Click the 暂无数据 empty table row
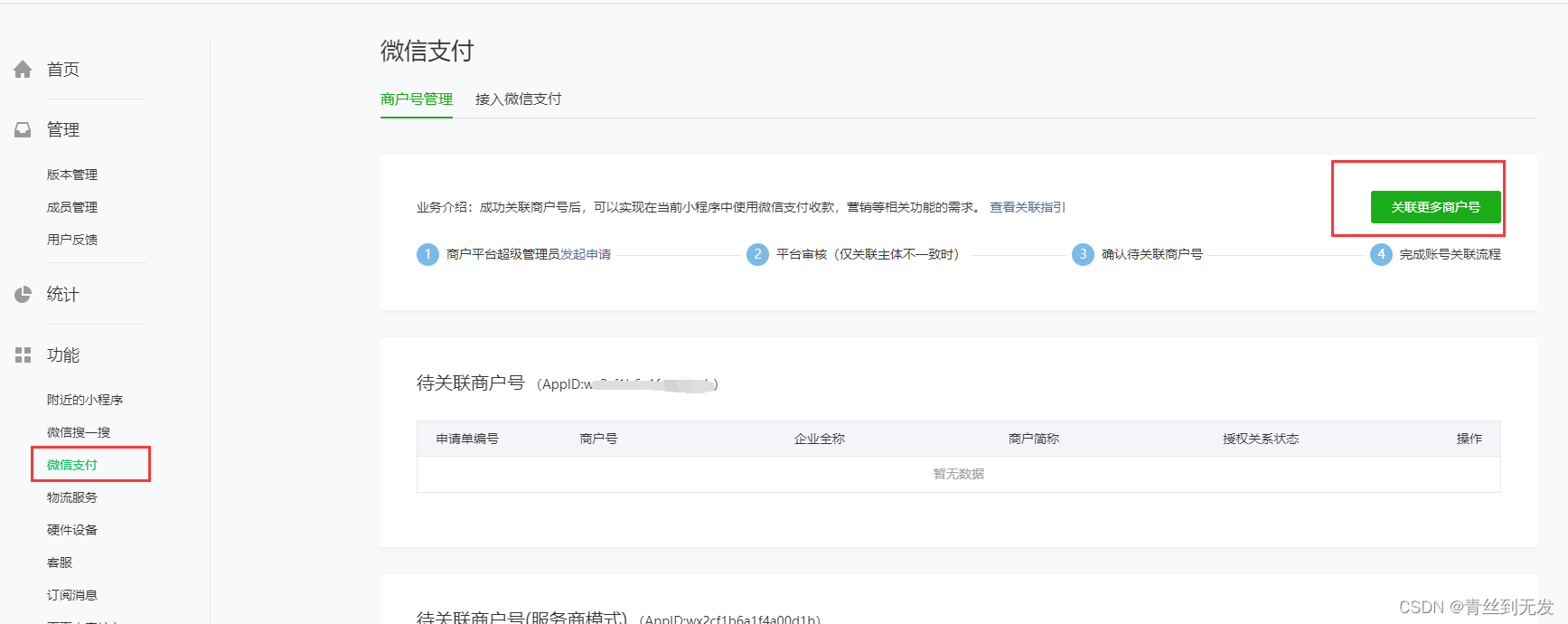Screen dimensions: 1568x624 point(959,474)
